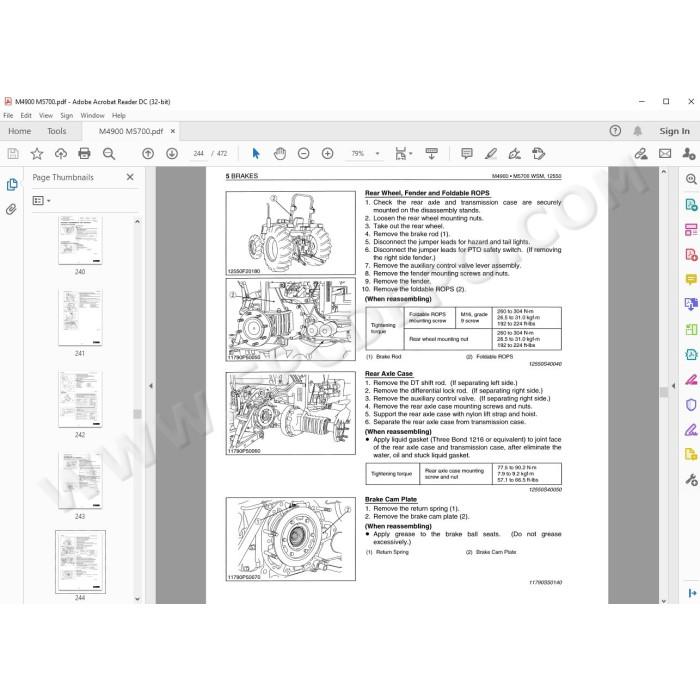Viewport: 700px width, 700px height.
Task: Click the share link icon
Action: point(641,154)
